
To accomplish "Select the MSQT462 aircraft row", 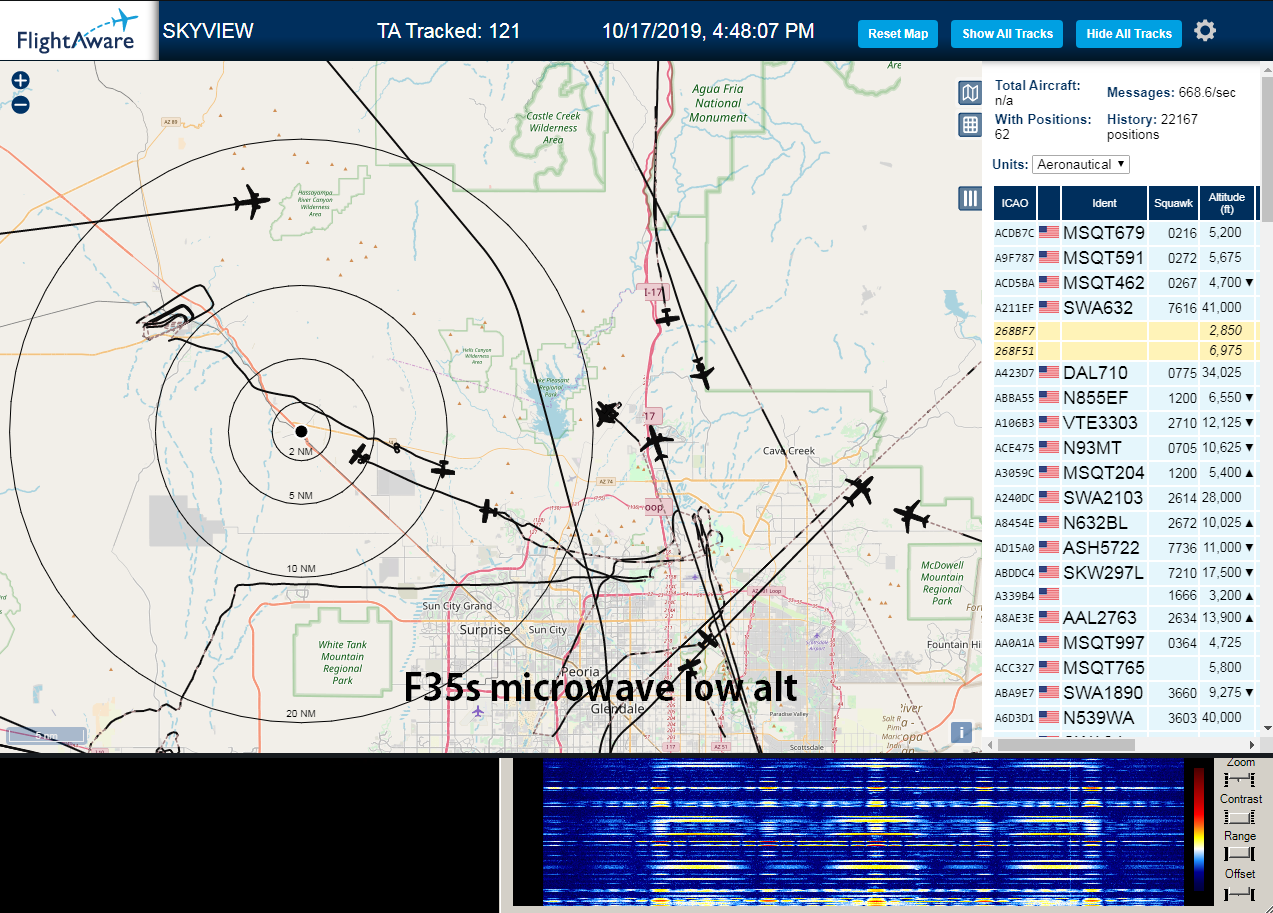I will (x=1126, y=282).
